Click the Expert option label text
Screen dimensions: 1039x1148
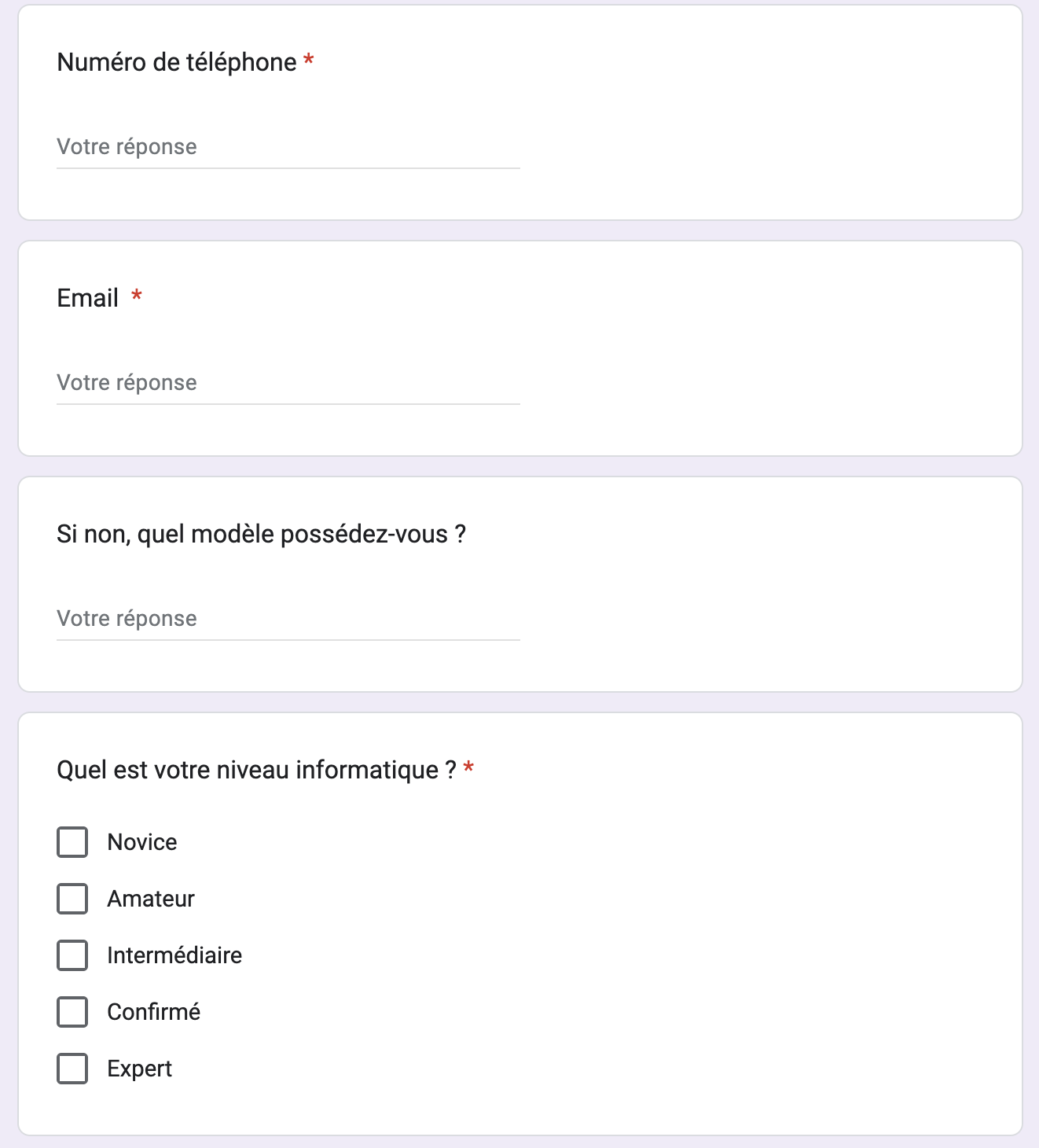(x=140, y=1069)
